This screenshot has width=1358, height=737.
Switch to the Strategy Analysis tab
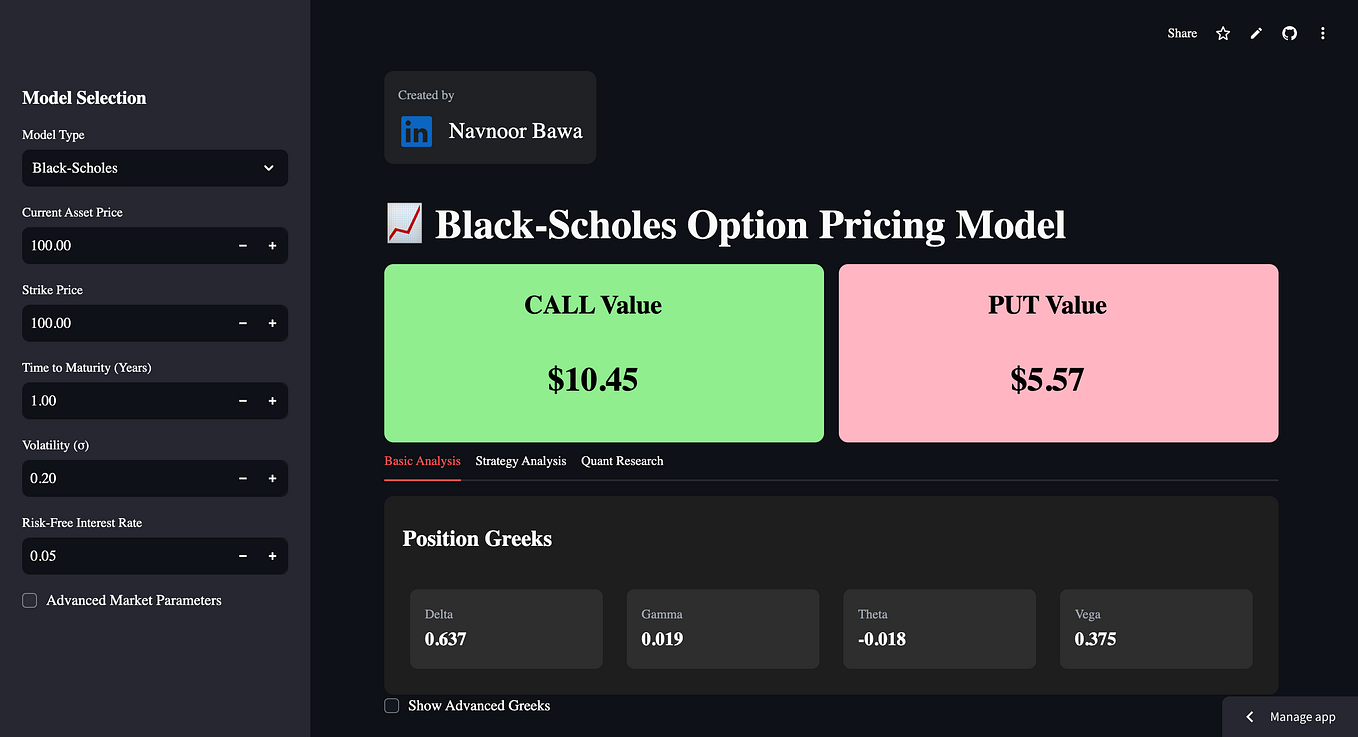click(x=521, y=461)
